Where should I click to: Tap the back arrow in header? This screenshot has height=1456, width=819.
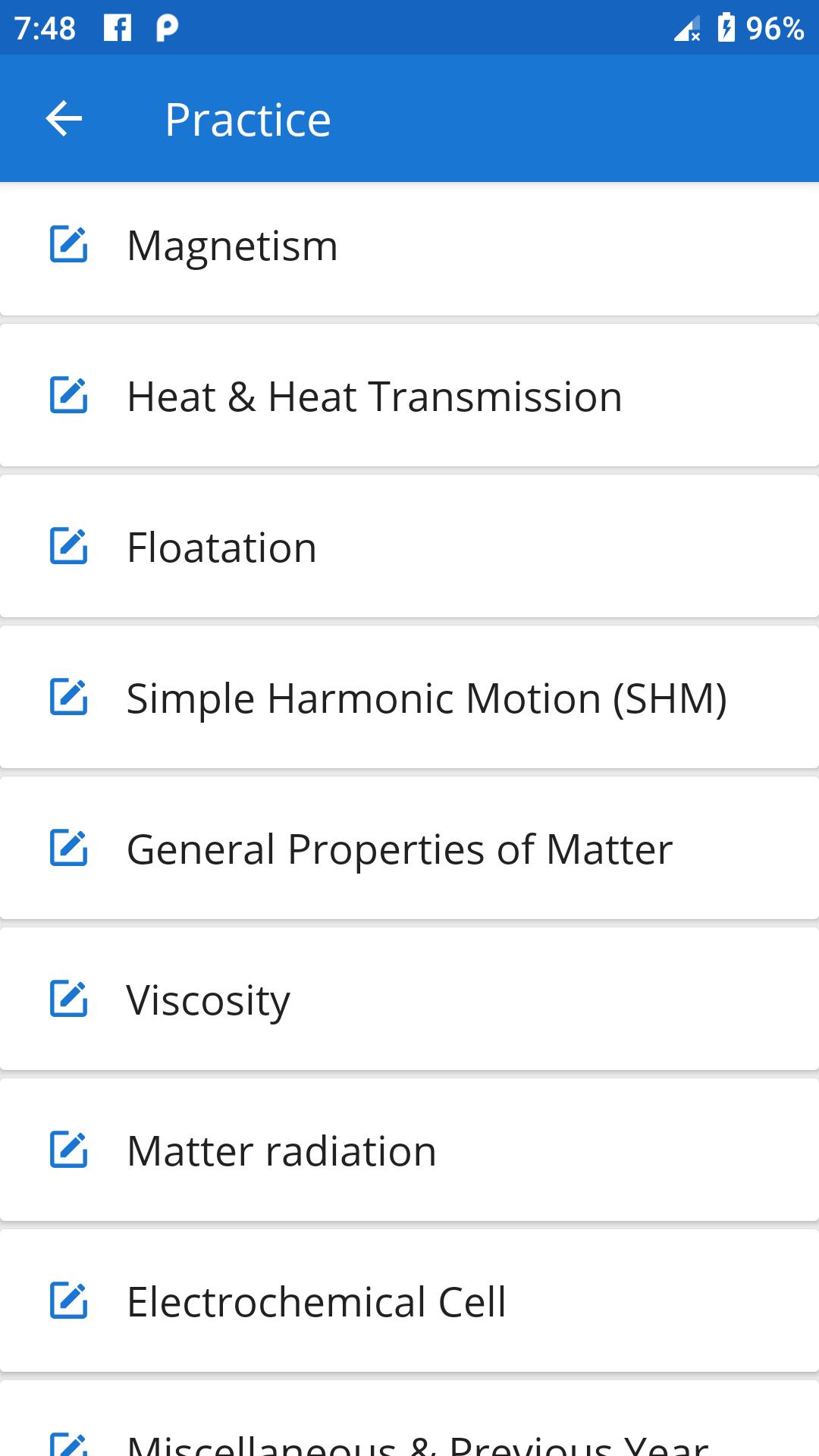point(64,119)
